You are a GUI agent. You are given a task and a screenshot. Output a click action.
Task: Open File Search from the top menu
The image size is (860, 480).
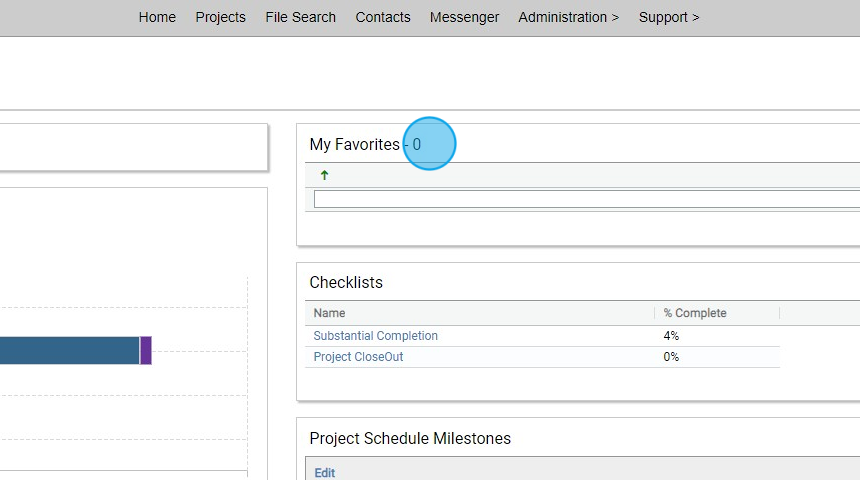[300, 17]
